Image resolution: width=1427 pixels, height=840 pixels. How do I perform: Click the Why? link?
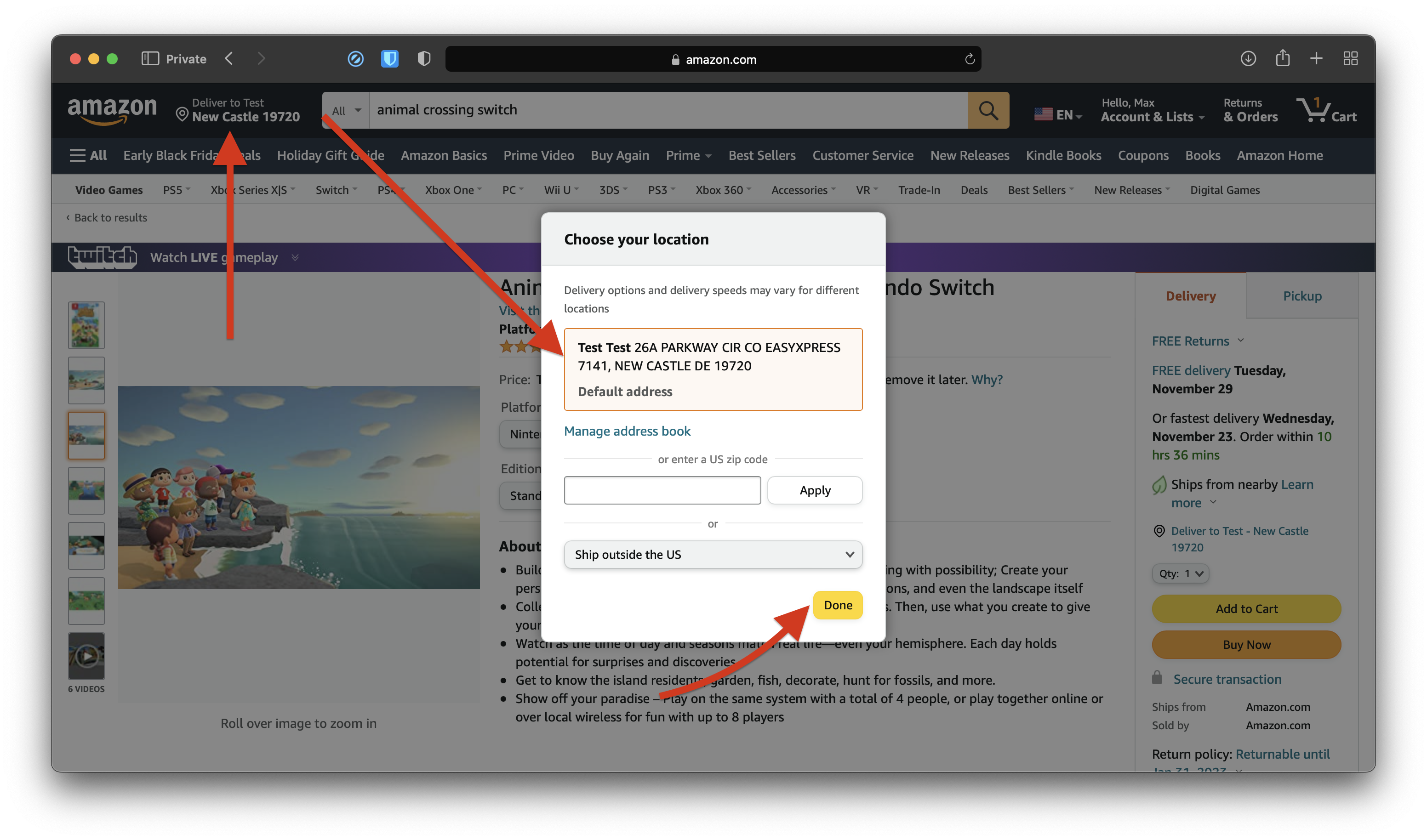tap(987, 379)
